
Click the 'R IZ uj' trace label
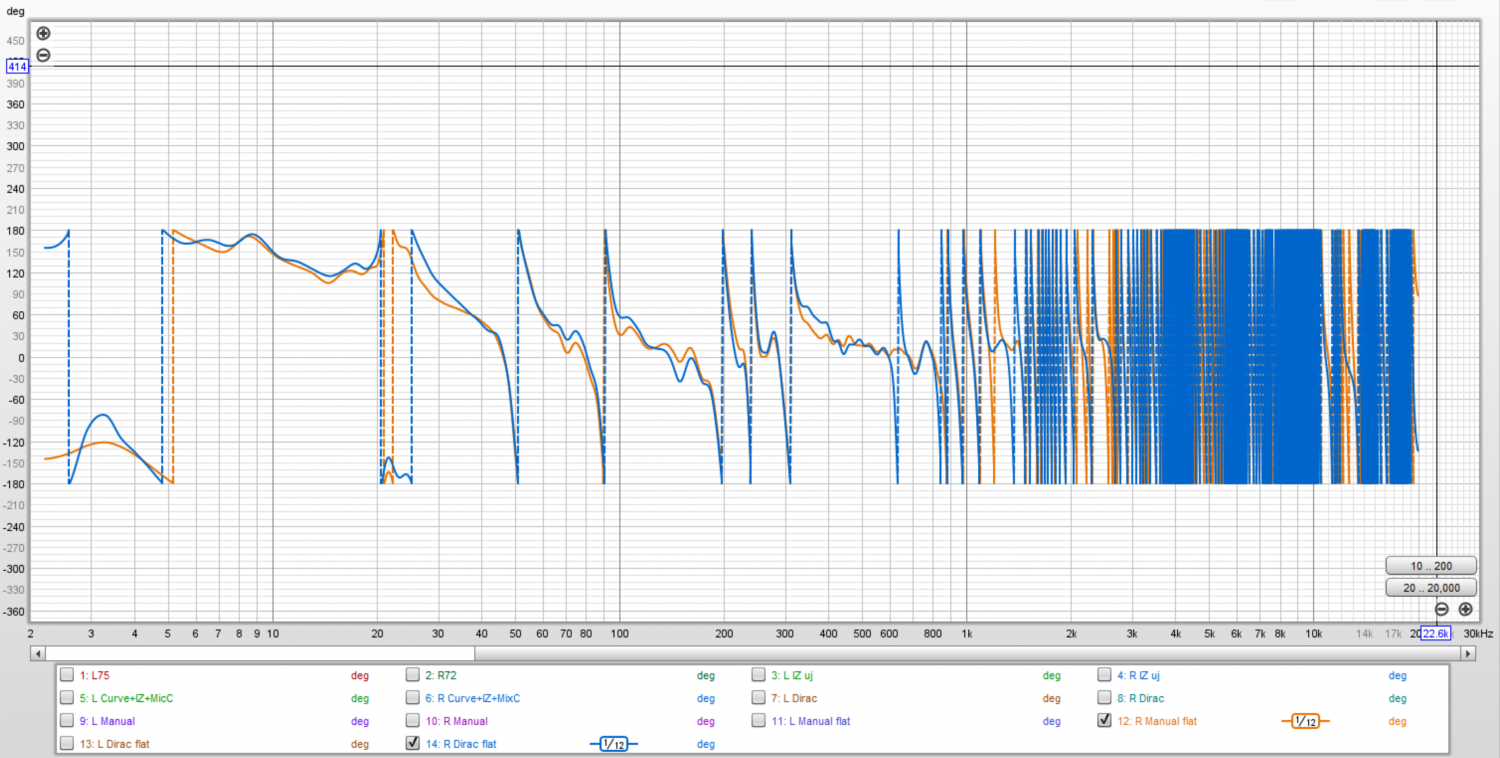[1139, 675]
